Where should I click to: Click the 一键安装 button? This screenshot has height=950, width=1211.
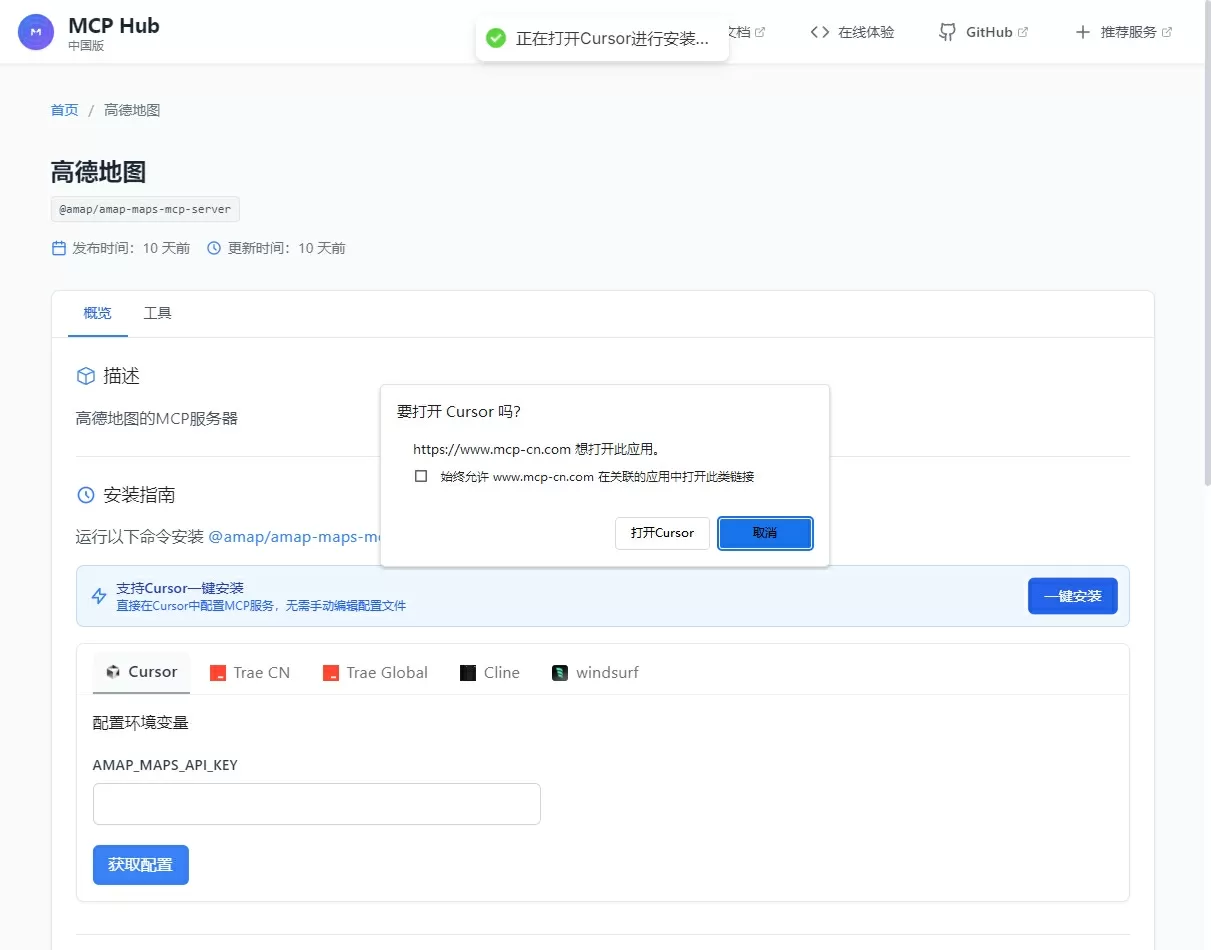click(x=1073, y=596)
